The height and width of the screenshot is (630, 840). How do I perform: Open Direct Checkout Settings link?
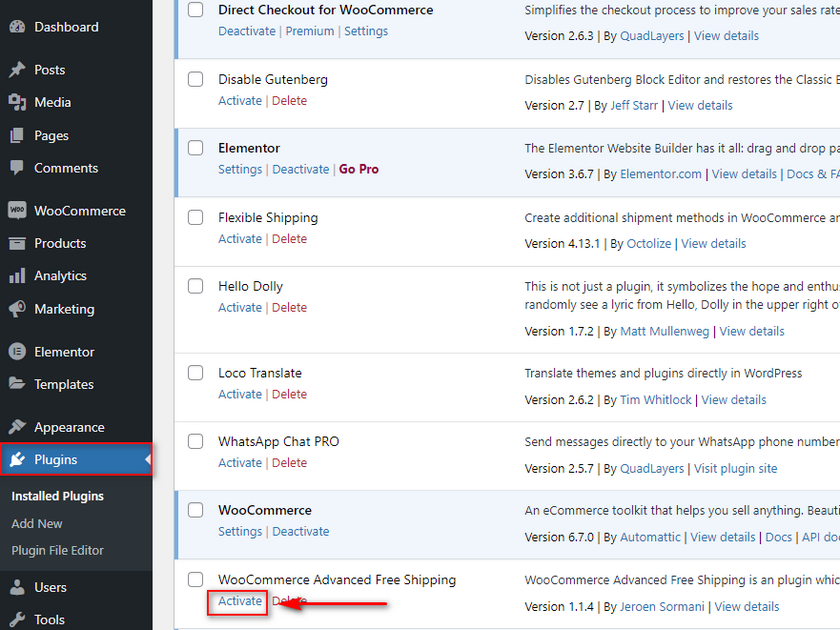366,31
